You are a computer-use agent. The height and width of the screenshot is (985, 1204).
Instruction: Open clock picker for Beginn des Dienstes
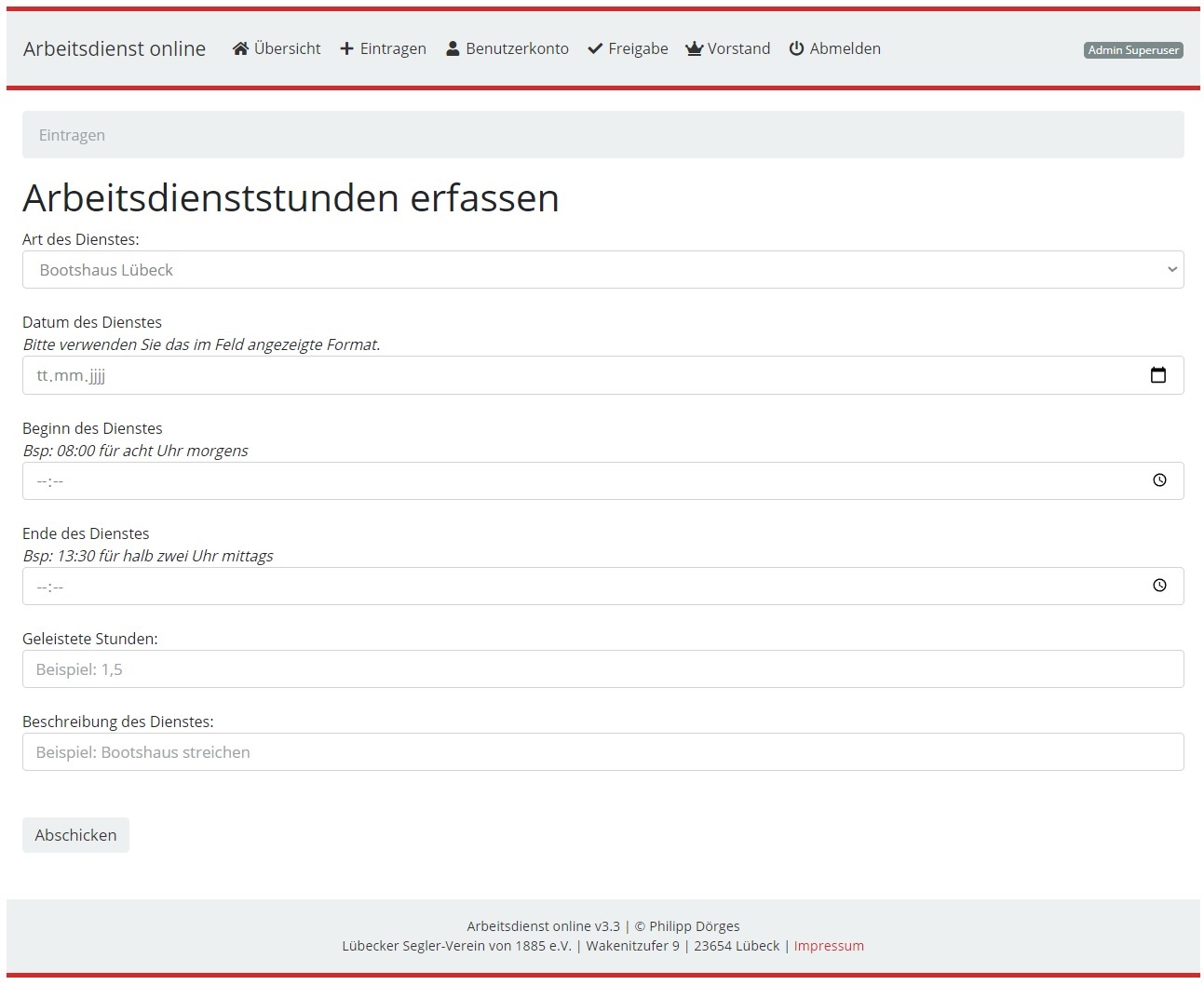tap(1159, 480)
